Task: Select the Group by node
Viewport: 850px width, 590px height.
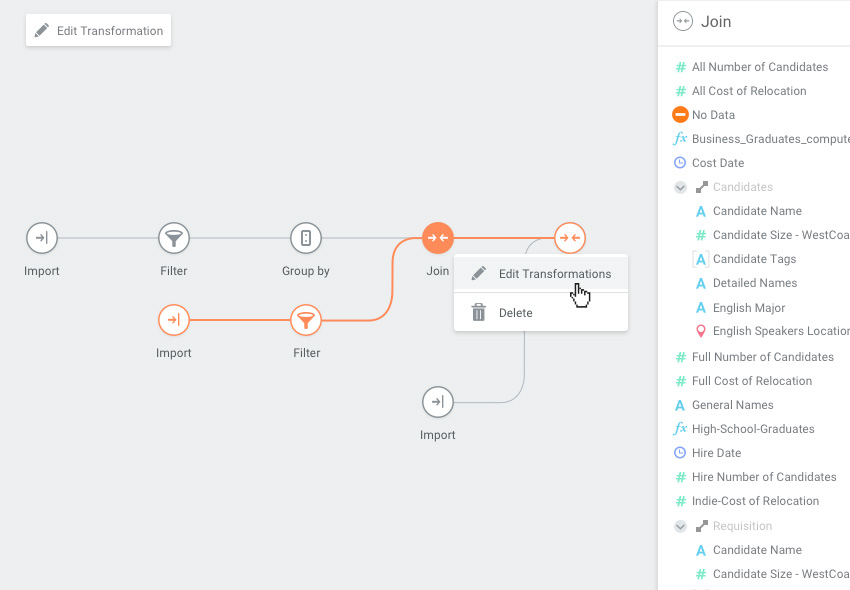Action: [x=305, y=238]
